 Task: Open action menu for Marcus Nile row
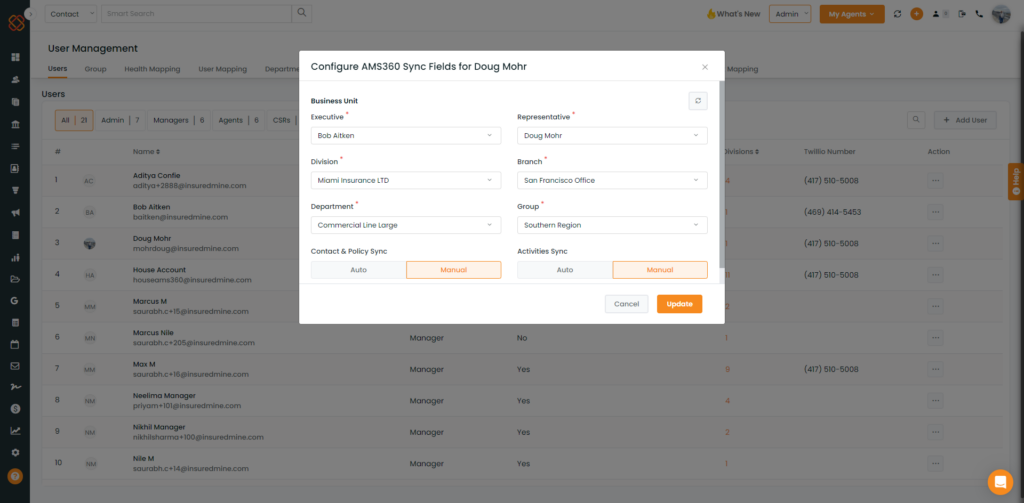pyautogui.click(x=935, y=338)
